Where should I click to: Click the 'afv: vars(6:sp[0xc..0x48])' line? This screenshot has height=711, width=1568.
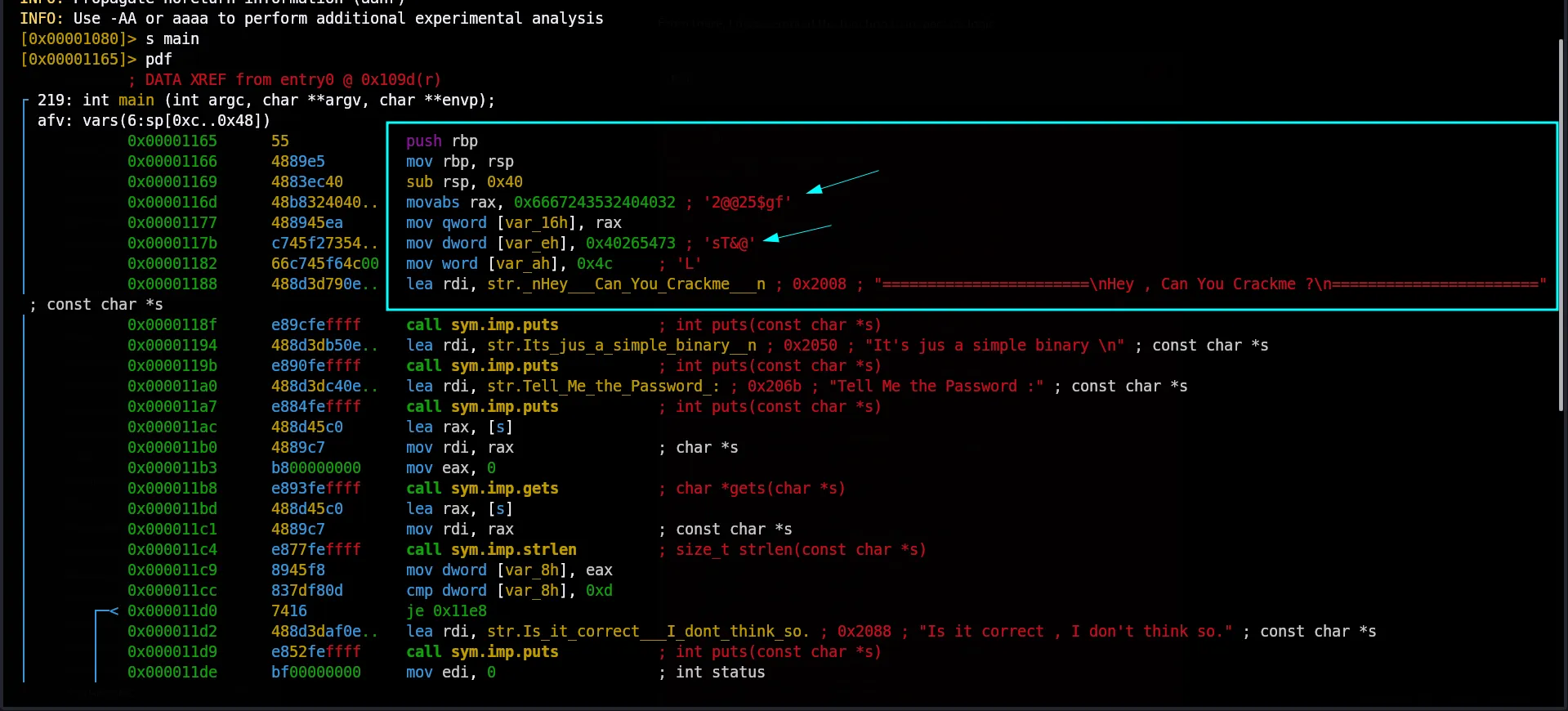coord(154,121)
